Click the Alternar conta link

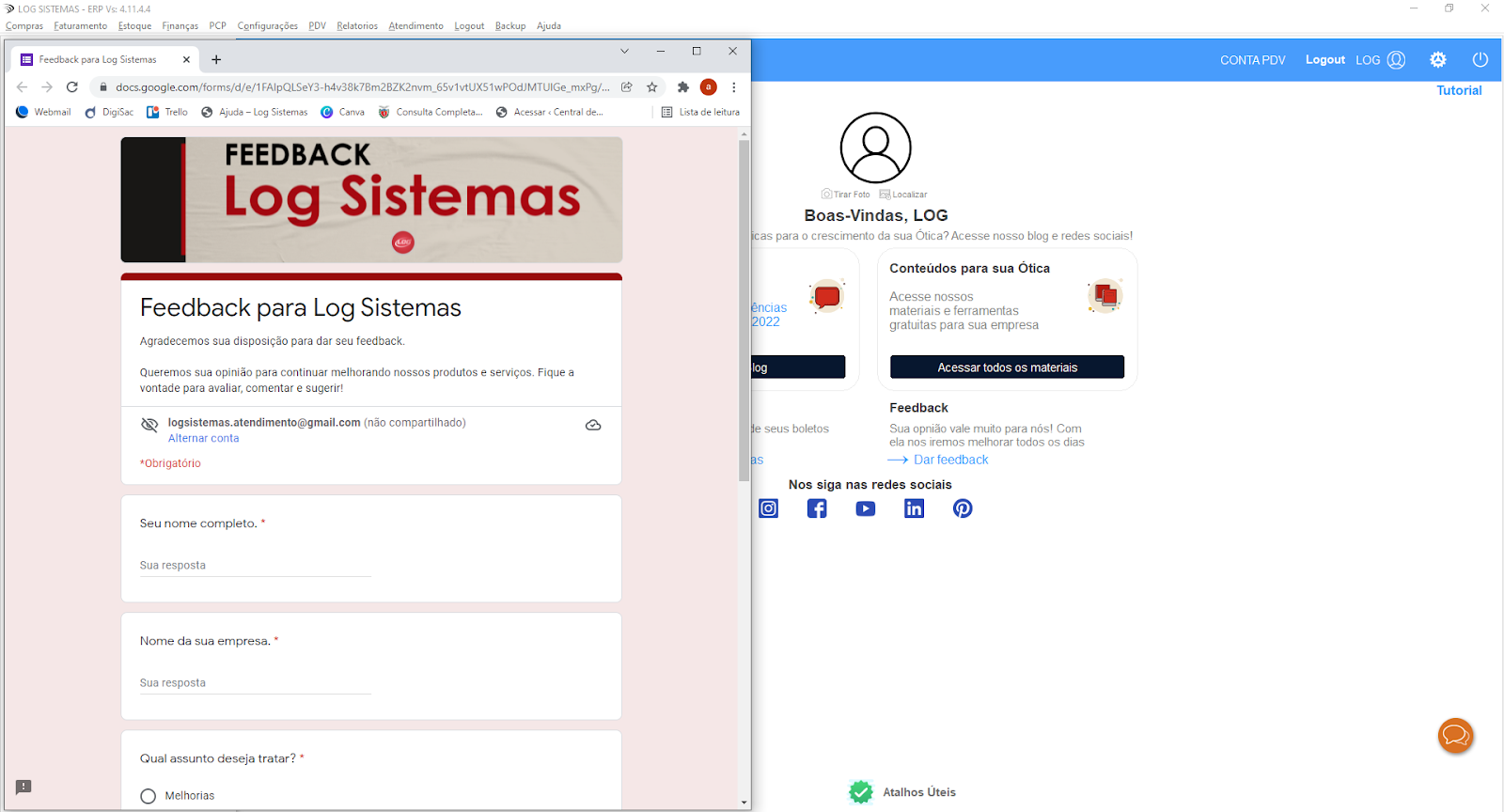tap(203, 438)
